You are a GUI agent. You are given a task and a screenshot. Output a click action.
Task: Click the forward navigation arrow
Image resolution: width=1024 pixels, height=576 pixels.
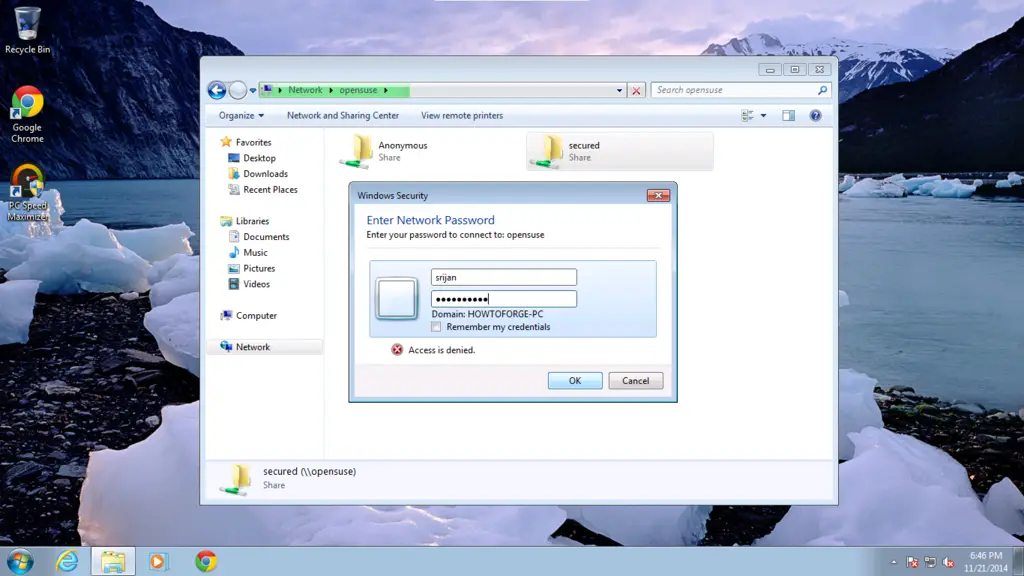[x=238, y=90]
